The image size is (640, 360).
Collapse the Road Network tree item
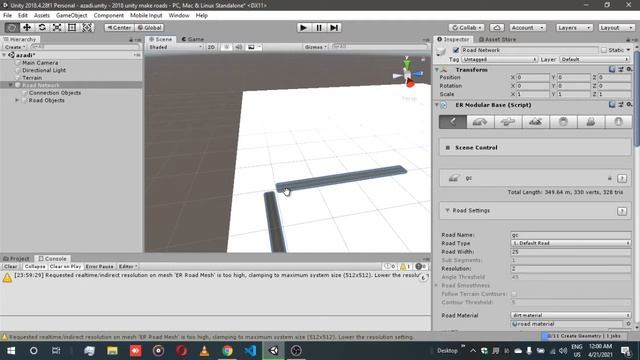11,85
